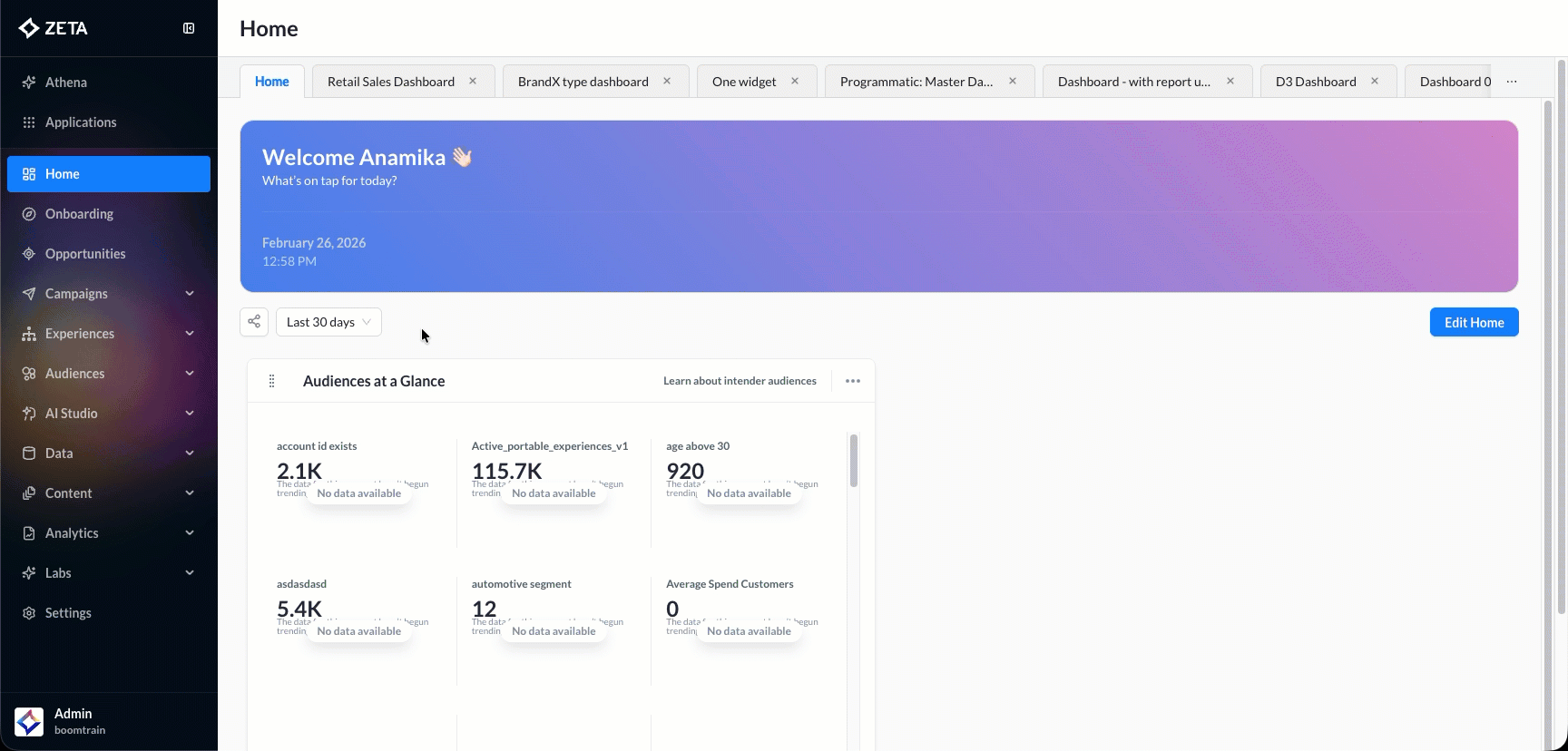This screenshot has height=751, width=1568.
Task: Open the Applications grid in the sidebar
Action: coord(80,122)
